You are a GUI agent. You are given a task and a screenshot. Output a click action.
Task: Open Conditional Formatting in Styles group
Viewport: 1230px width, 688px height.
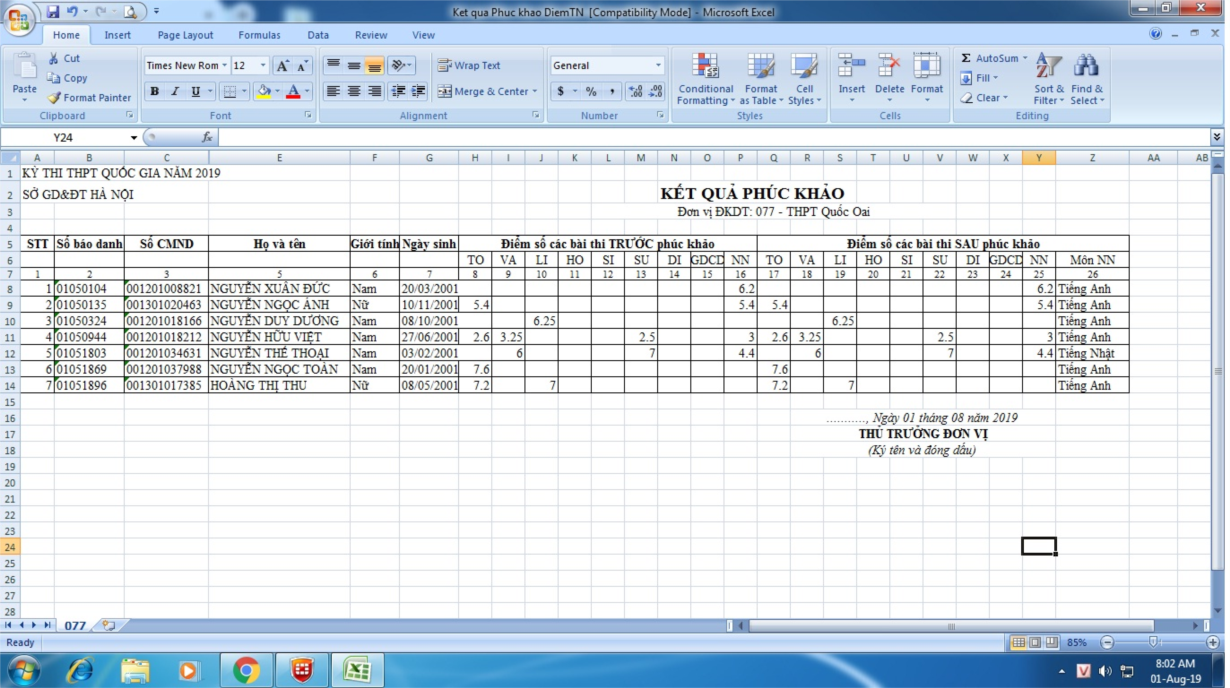pyautogui.click(x=705, y=80)
